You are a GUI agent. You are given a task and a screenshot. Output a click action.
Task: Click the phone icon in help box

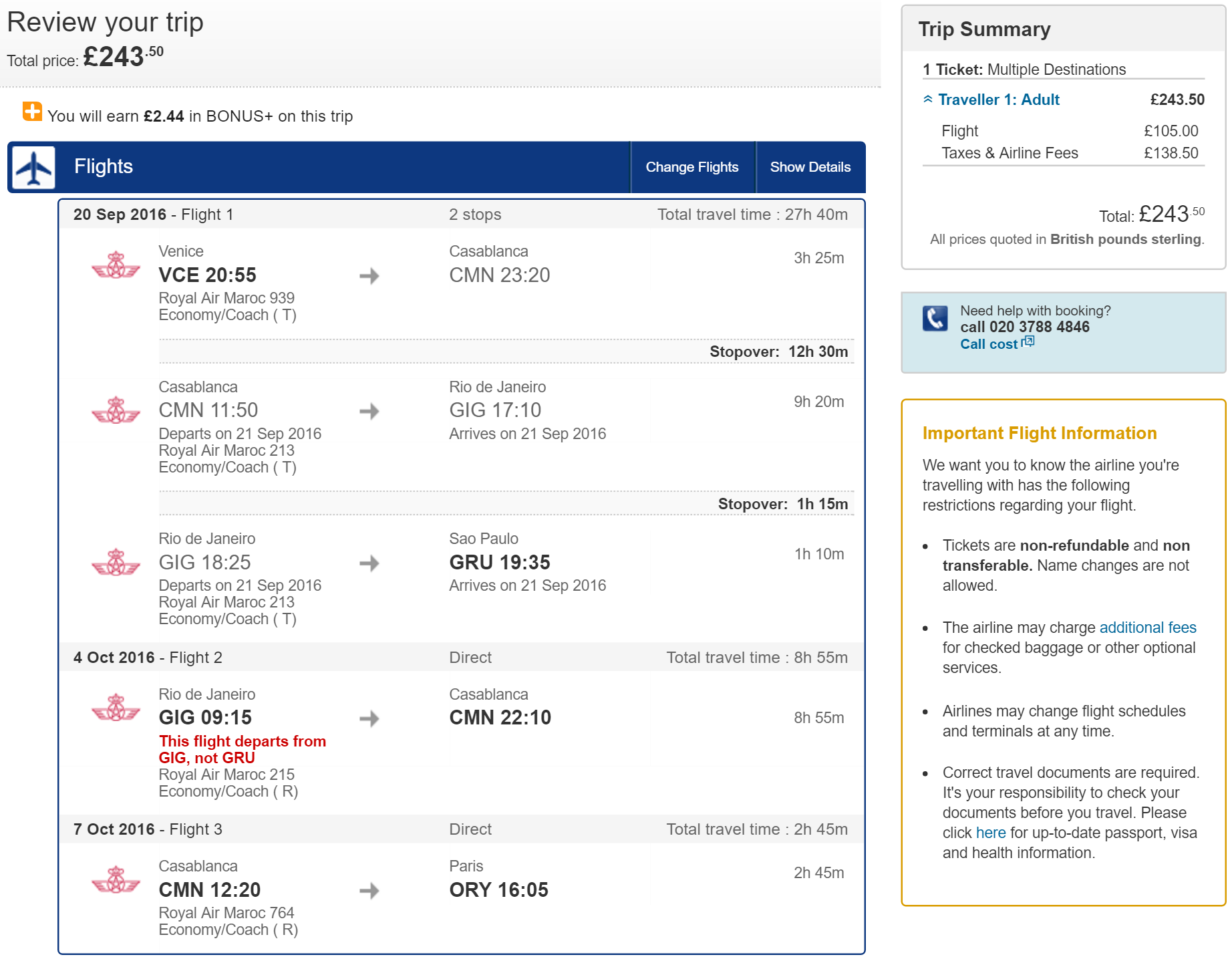935,318
